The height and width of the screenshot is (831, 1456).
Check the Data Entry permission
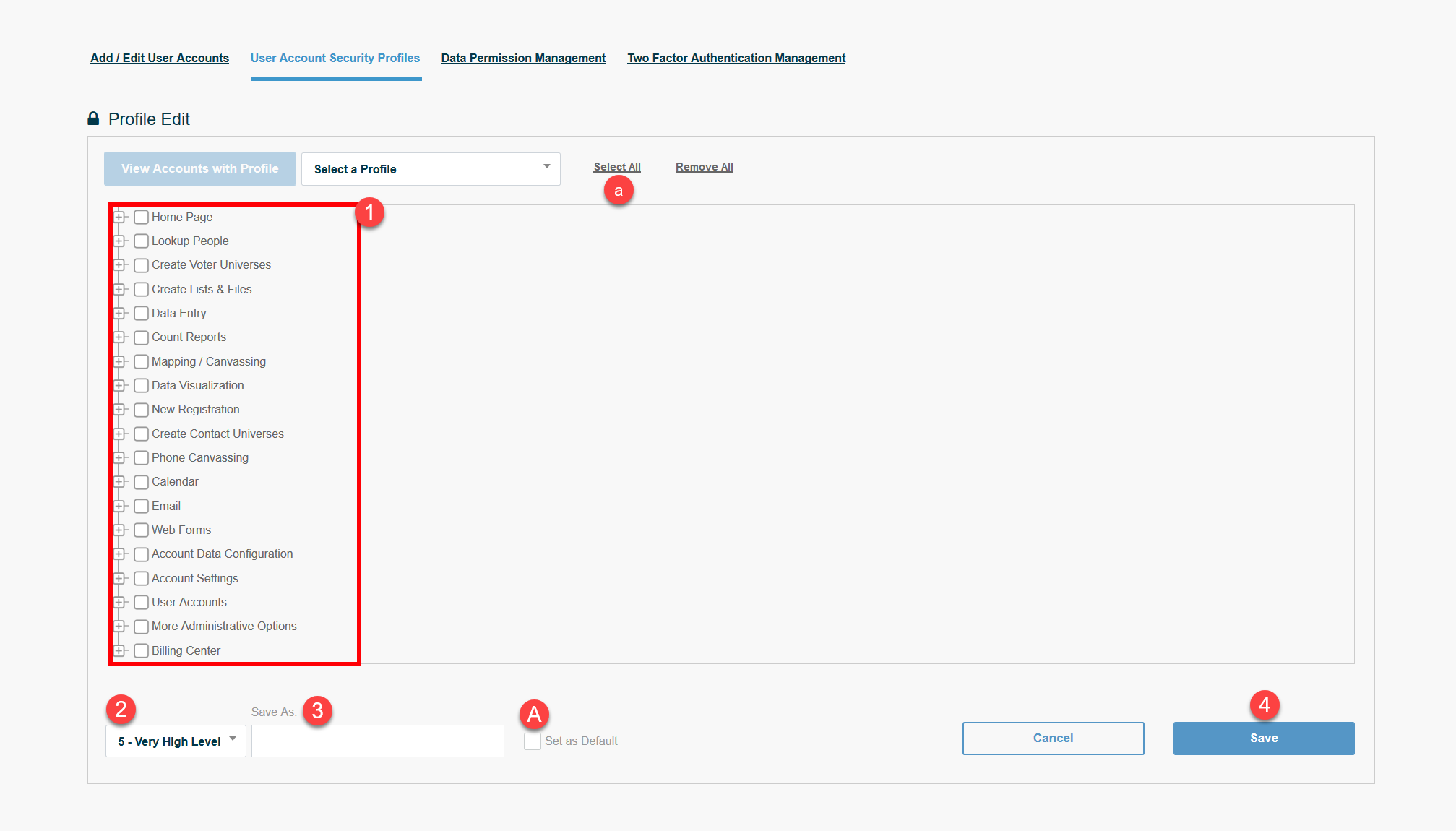click(x=142, y=313)
